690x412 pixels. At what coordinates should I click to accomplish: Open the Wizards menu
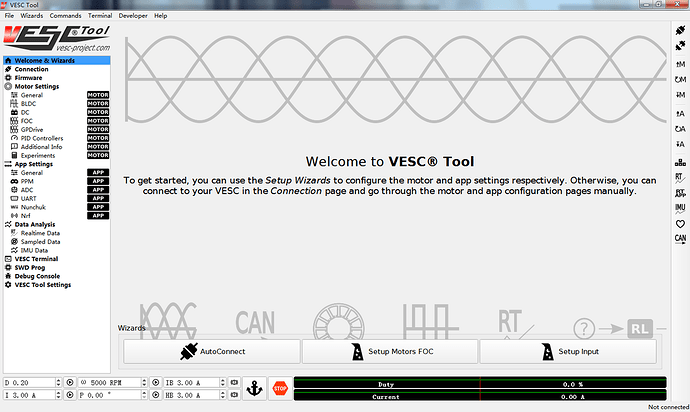(x=31, y=16)
